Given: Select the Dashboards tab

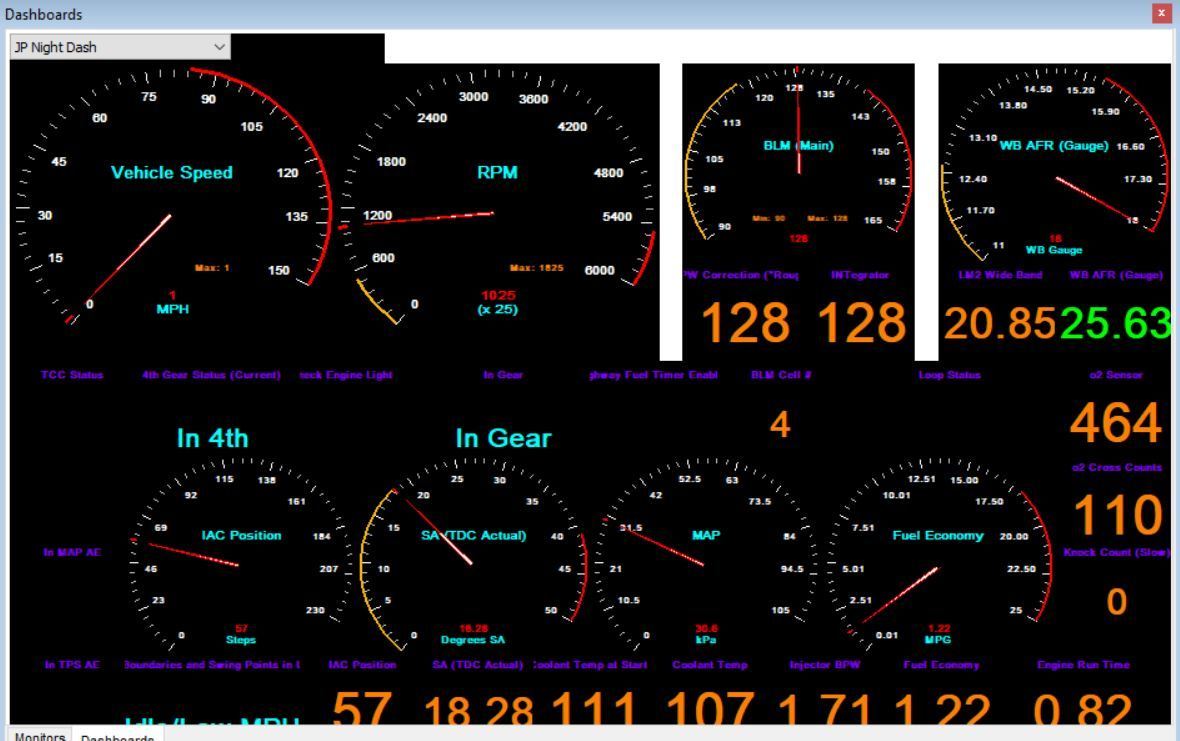Looking at the screenshot, I should pos(117,738).
